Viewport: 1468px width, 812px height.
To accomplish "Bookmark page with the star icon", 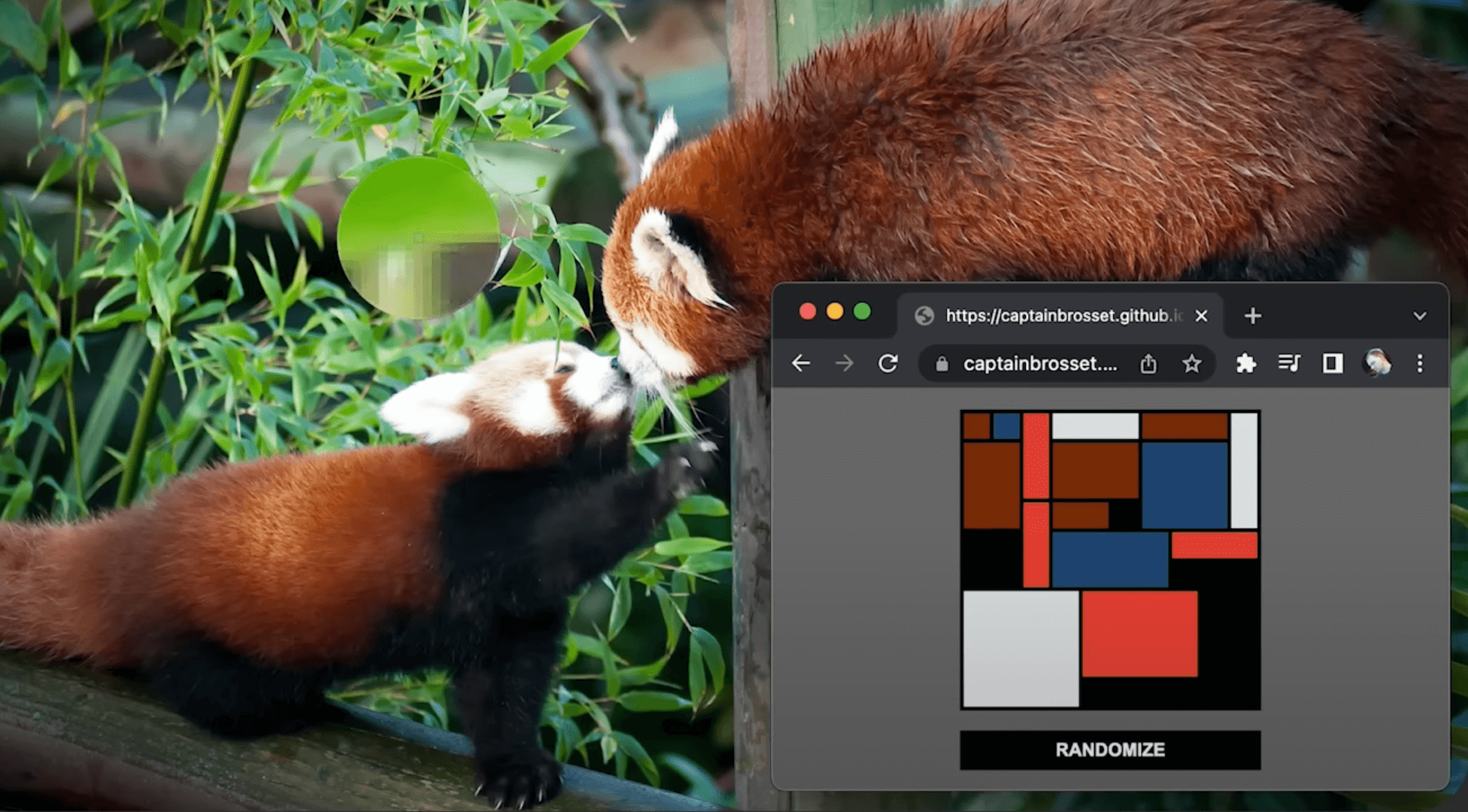I will click(1191, 364).
